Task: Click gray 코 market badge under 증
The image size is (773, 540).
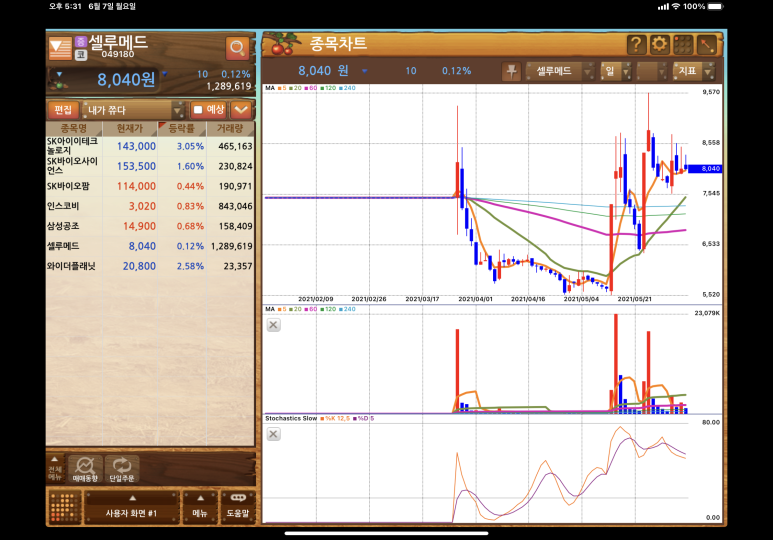Action: click(x=81, y=55)
